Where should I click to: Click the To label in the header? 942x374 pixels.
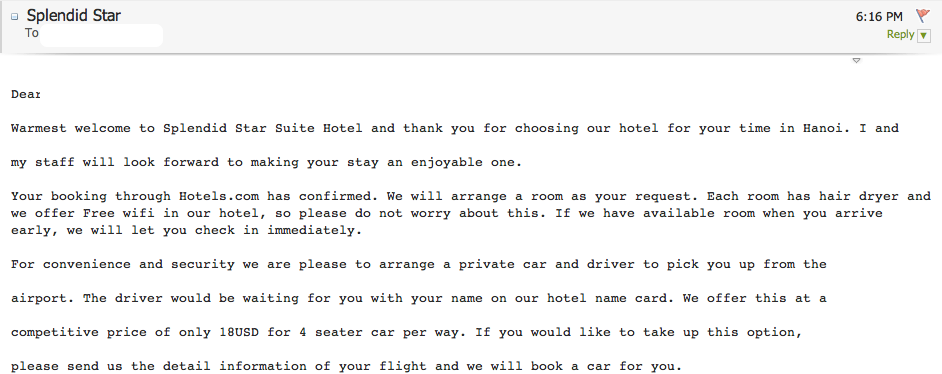click(x=32, y=33)
